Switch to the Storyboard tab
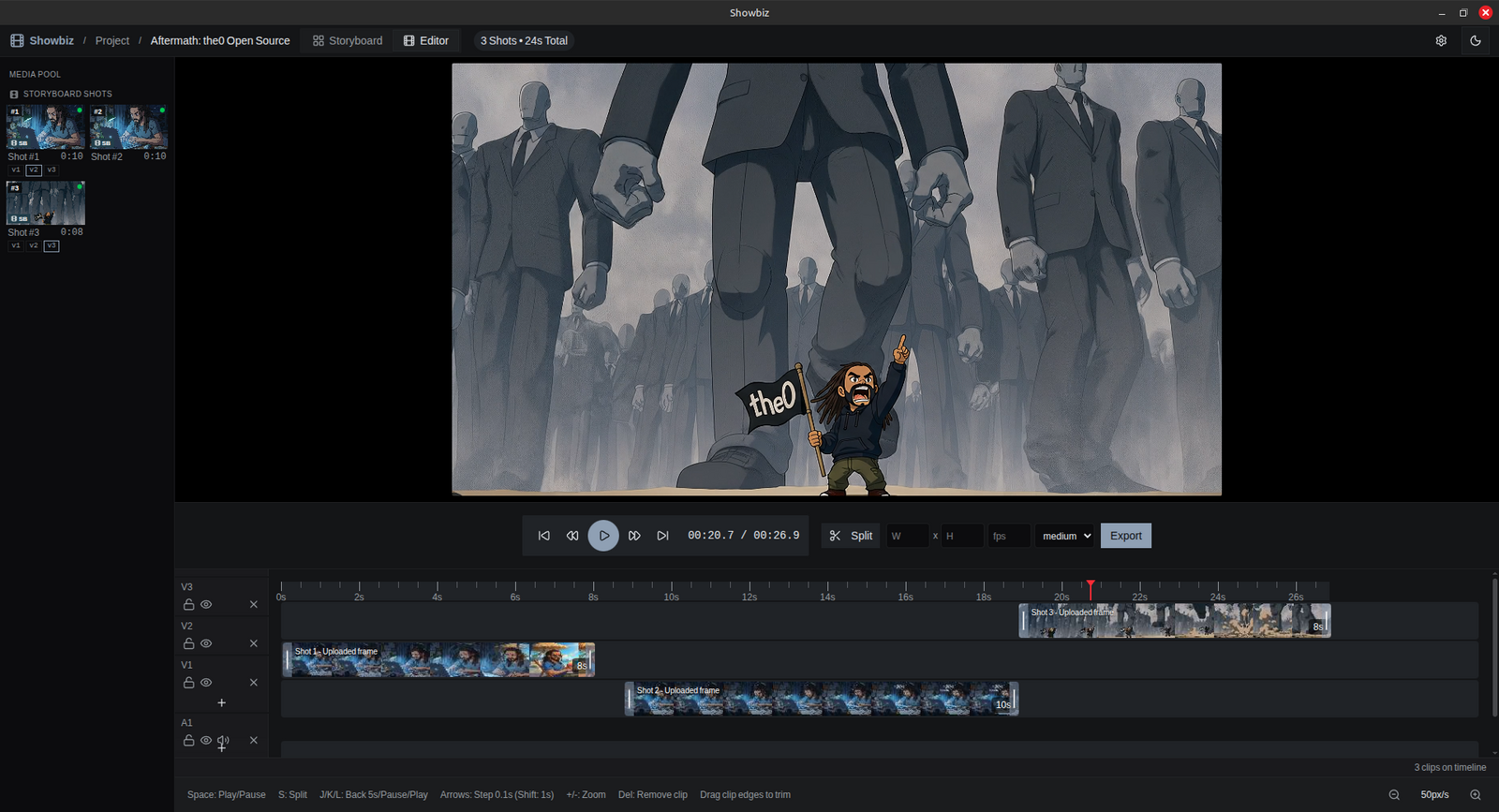The width and height of the screenshot is (1499, 812). pos(348,40)
